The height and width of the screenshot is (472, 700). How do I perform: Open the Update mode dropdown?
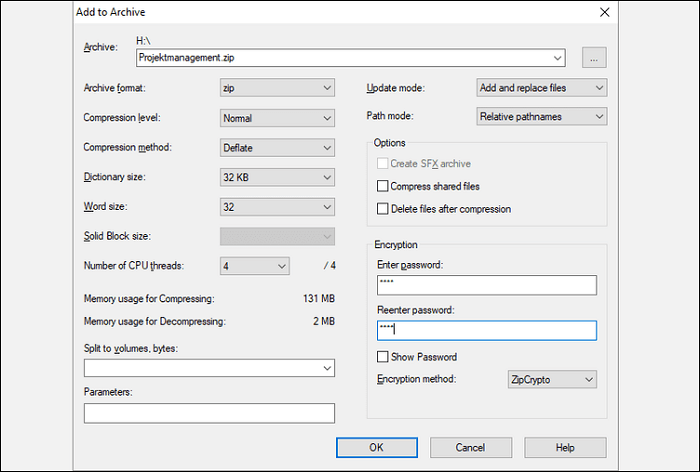click(x=542, y=88)
